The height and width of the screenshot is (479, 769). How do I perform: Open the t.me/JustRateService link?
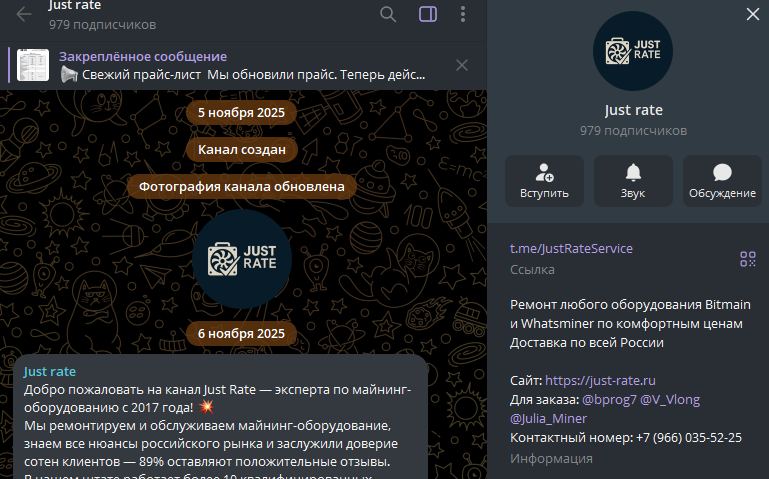point(571,249)
